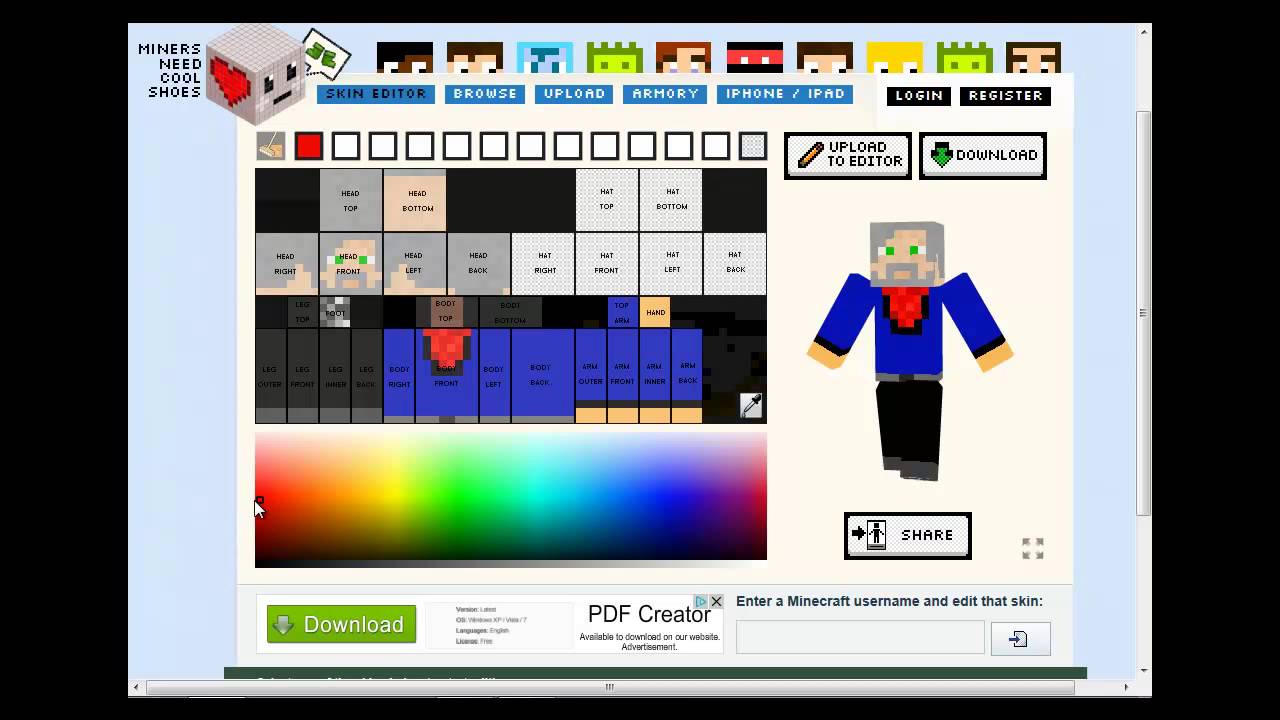Select the Leg Outer skin region
This screenshot has width=1280, height=720.
pos(271,376)
